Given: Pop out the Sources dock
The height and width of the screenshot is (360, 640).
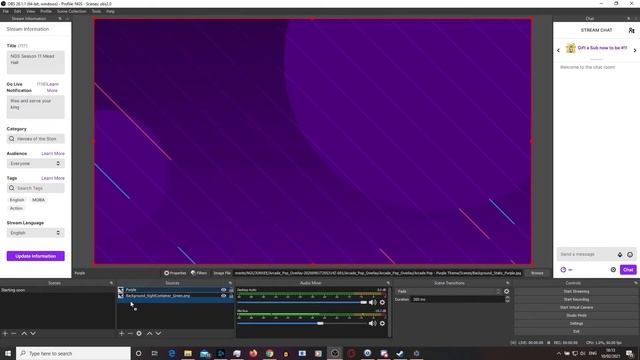Looking at the screenshot, I should (230, 283).
